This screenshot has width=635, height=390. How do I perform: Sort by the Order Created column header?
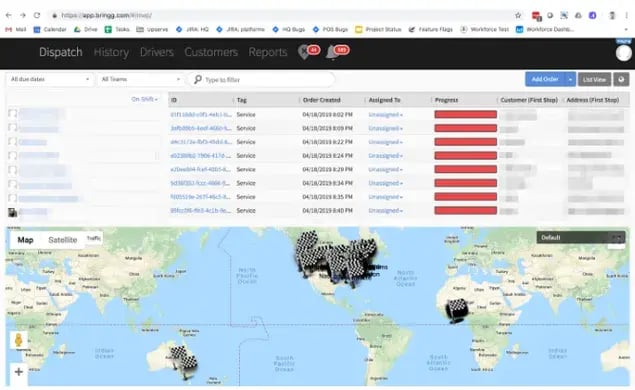322,100
